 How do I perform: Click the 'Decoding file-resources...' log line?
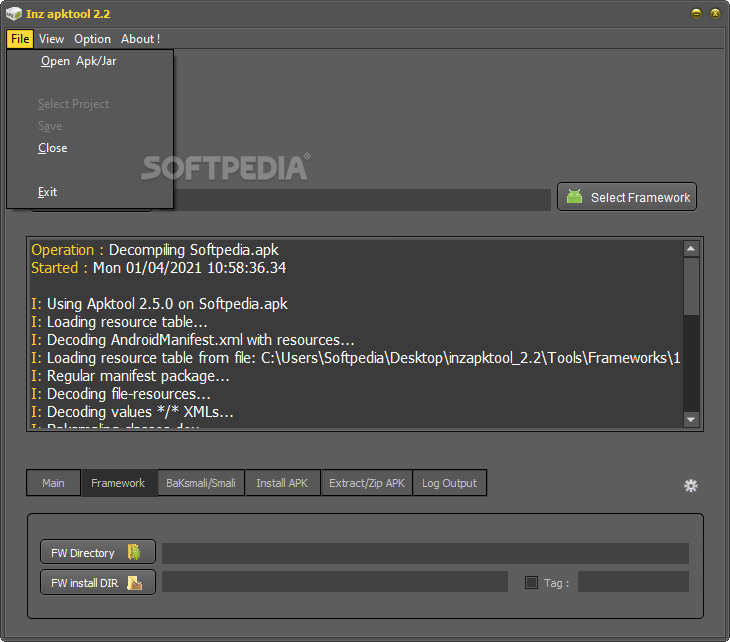coord(121,394)
